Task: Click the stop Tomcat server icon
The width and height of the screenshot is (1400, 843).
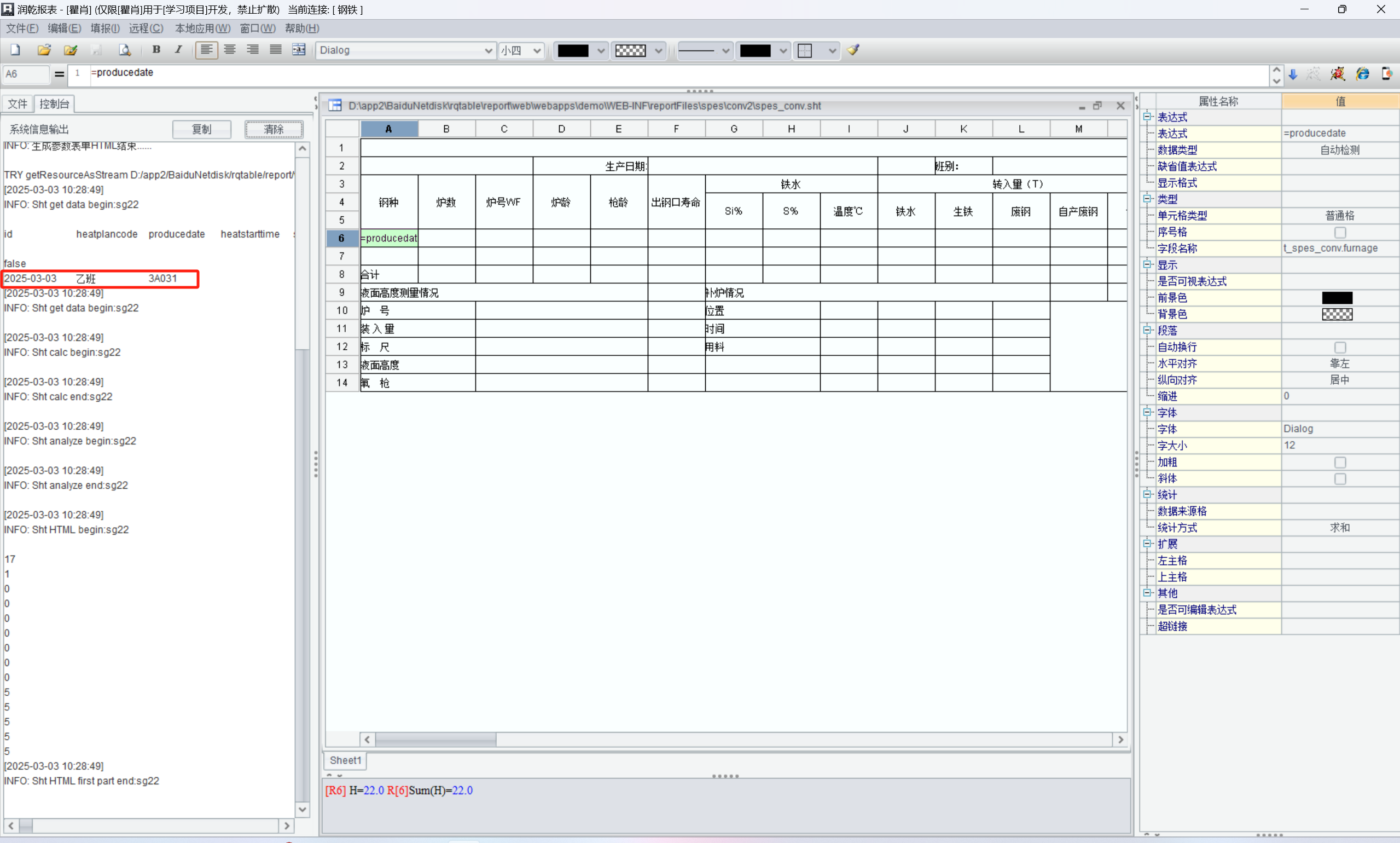Action: tap(1337, 74)
